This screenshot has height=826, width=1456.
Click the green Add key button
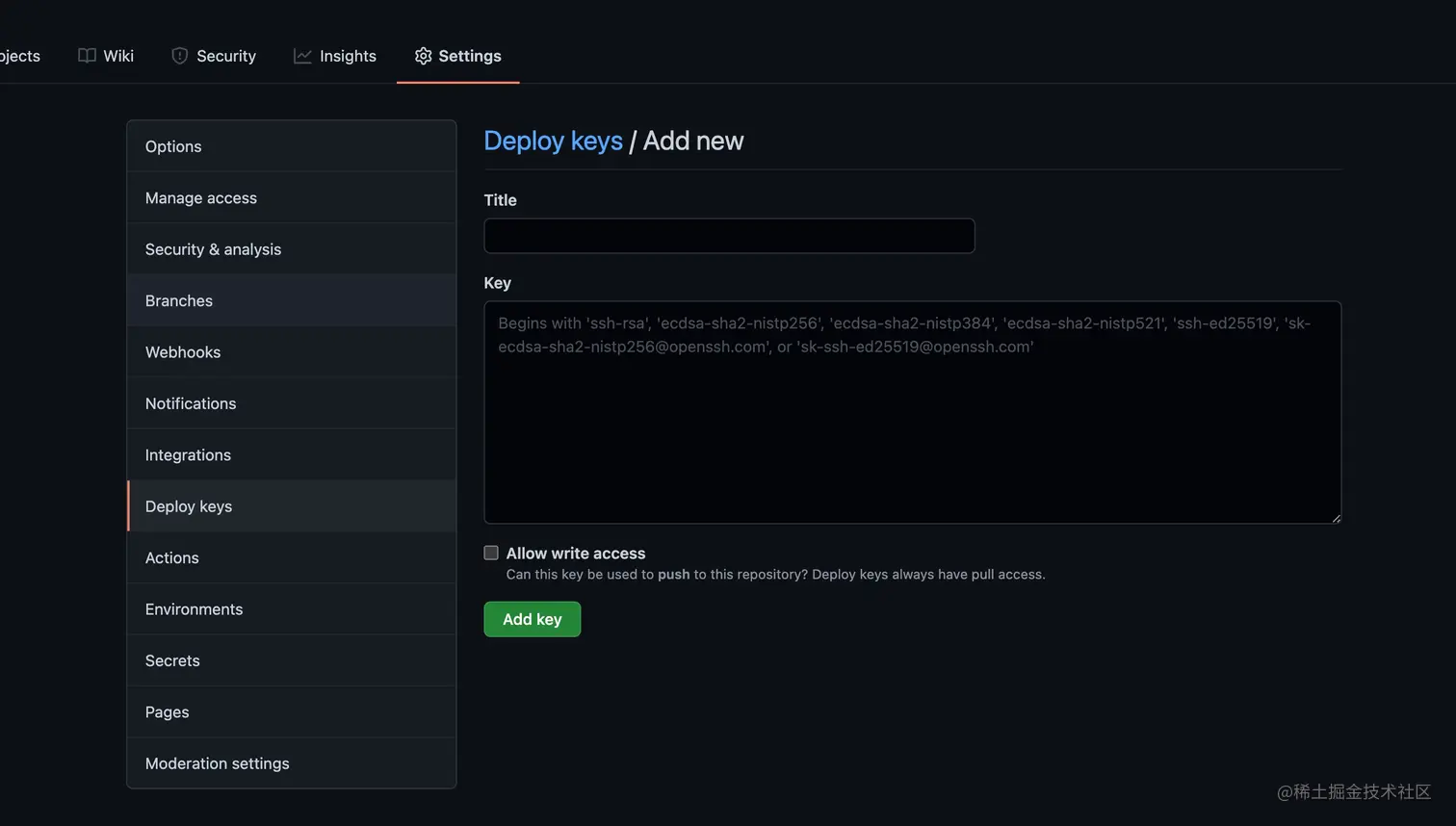pos(532,619)
